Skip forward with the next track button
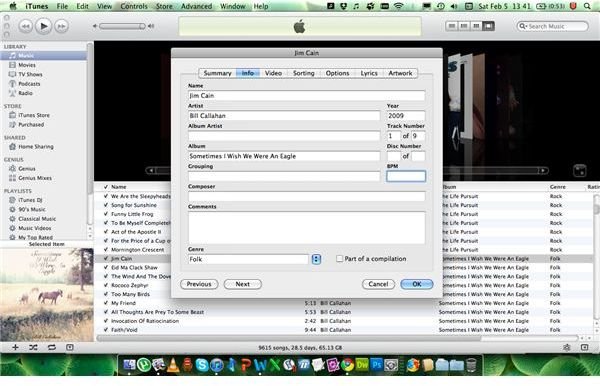 pyautogui.click(x=61, y=26)
